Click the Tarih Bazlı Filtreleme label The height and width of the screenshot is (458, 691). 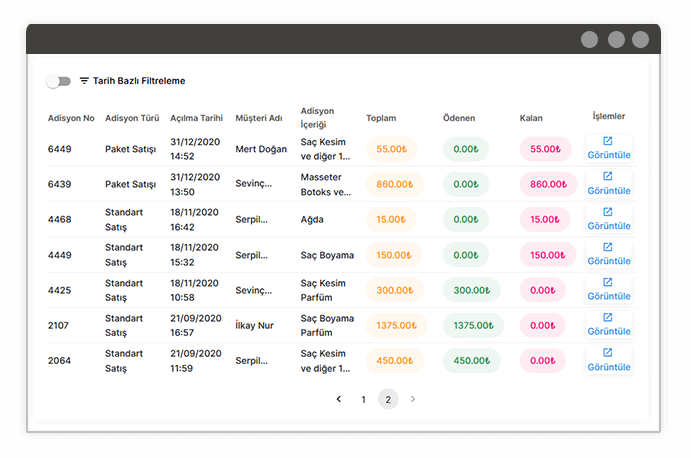coord(139,81)
